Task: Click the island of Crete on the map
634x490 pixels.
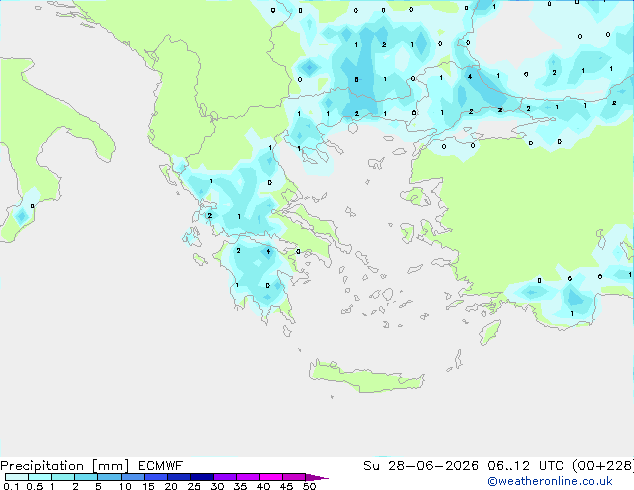Action: (366, 377)
